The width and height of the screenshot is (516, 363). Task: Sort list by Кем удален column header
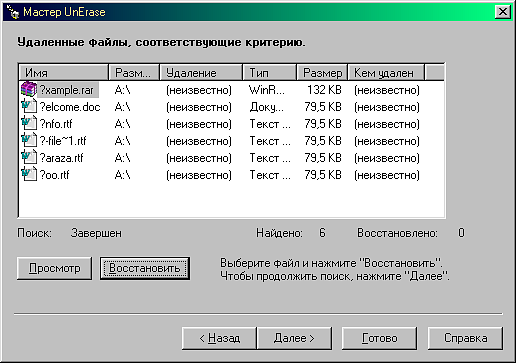[386, 72]
